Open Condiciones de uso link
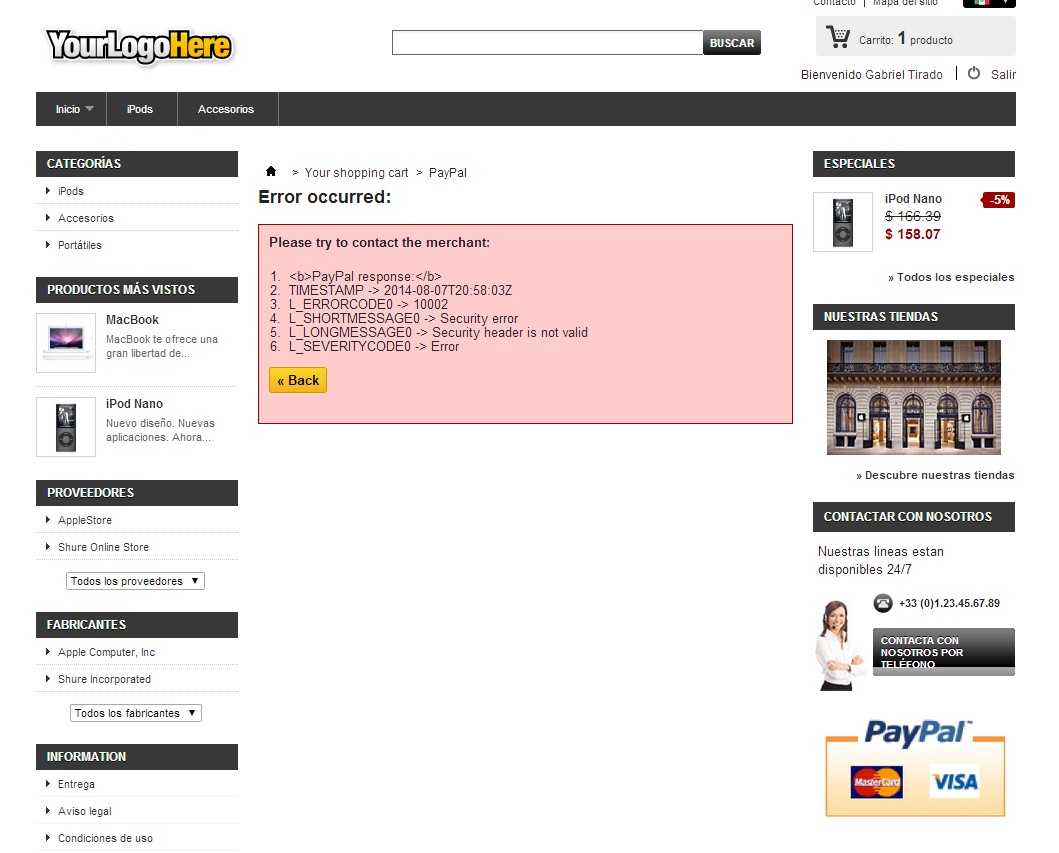The image size is (1059, 853). coord(105,838)
